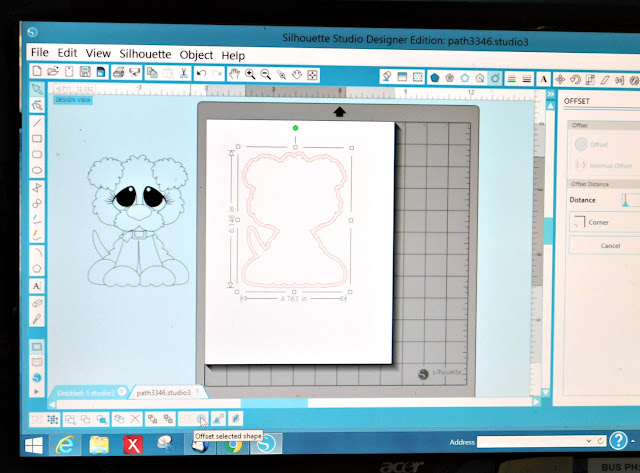Click the green rotation handle above the shape

coord(296,128)
